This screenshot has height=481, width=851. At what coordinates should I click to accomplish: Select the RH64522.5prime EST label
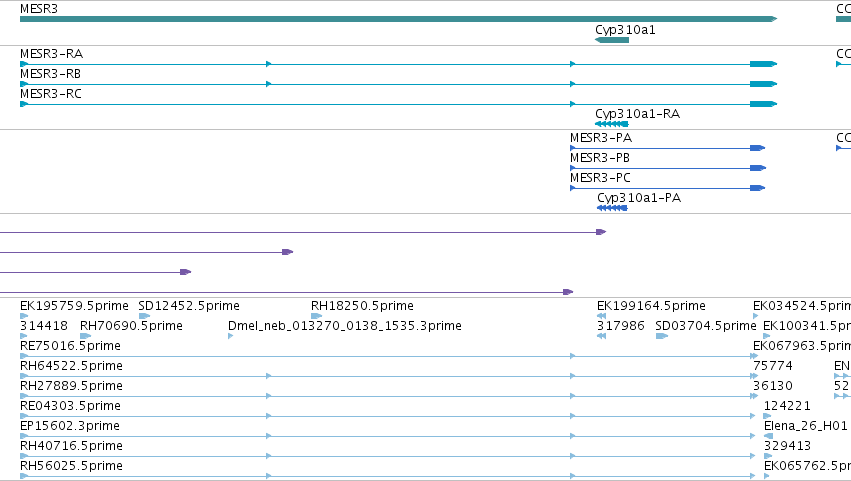(71, 366)
